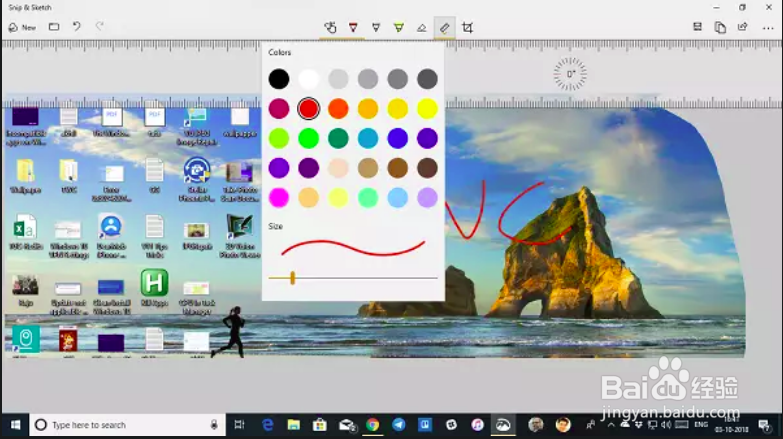This screenshot has width=783, height=439.
Task: Pick the sky blue color swatch
Action: [397, 198]
